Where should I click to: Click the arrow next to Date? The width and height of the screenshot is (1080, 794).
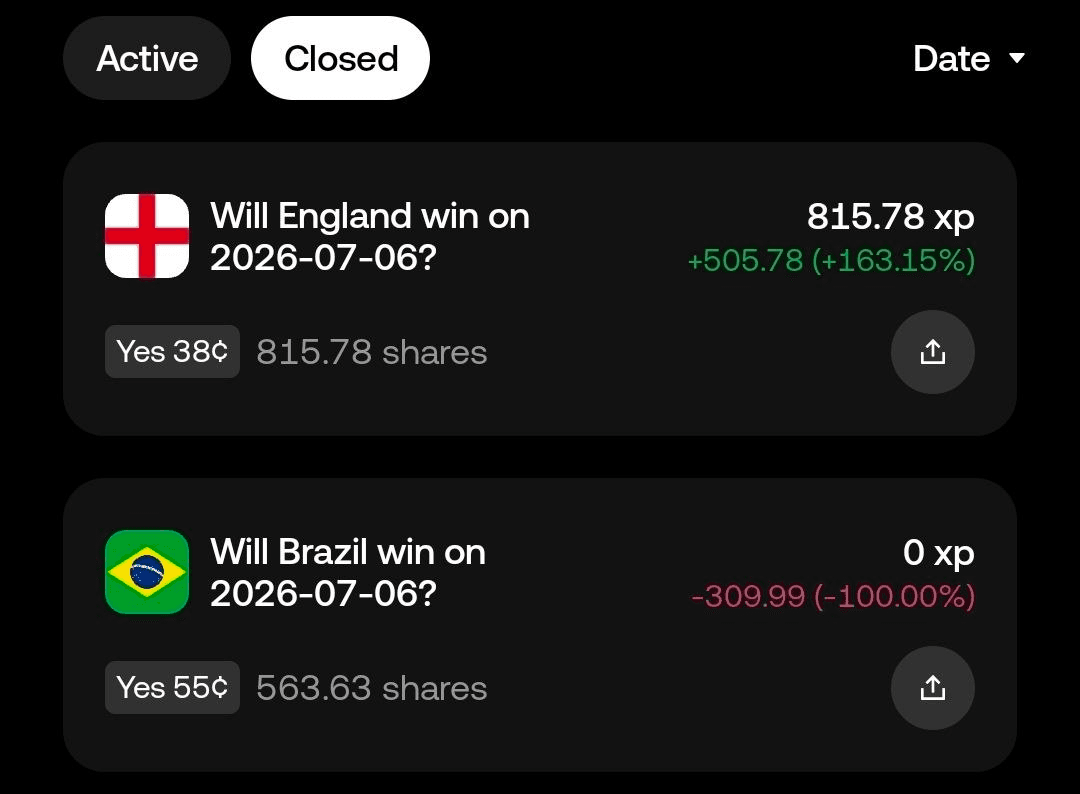pos(1017,58)
